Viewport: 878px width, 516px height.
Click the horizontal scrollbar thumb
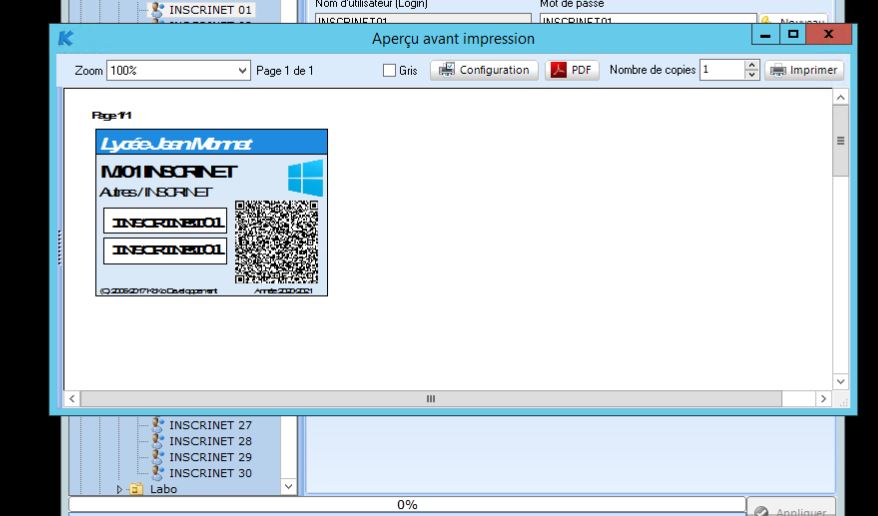point(431,398)
